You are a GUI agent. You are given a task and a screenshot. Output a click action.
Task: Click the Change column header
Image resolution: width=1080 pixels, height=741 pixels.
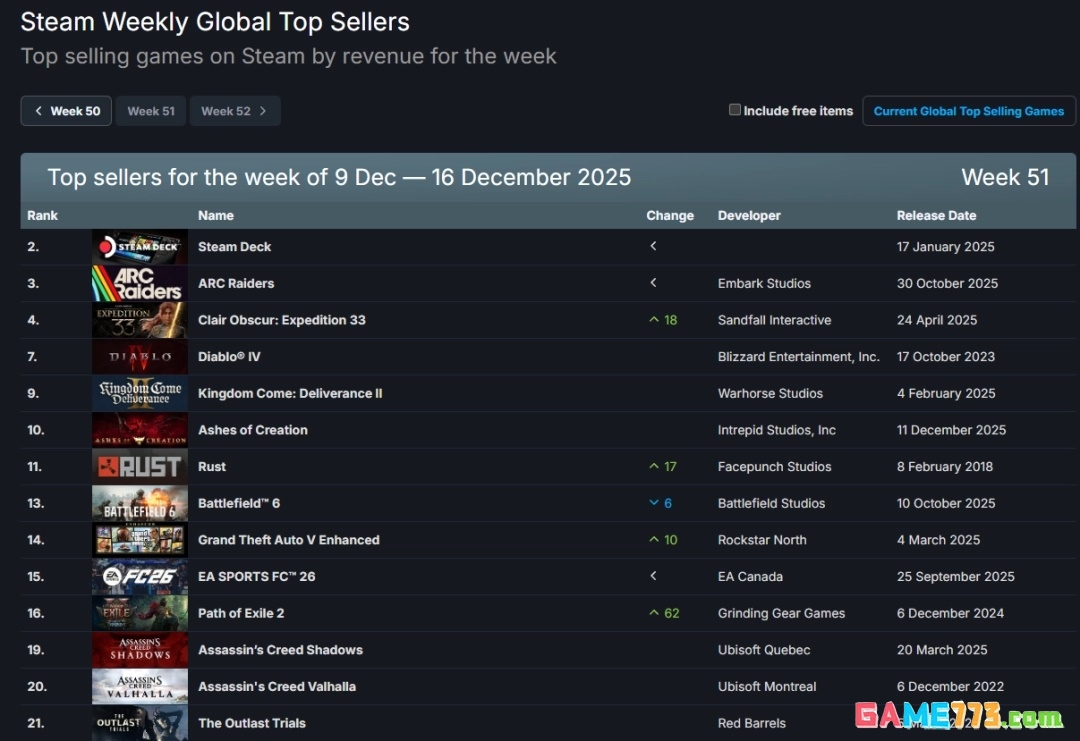(670, 215)
